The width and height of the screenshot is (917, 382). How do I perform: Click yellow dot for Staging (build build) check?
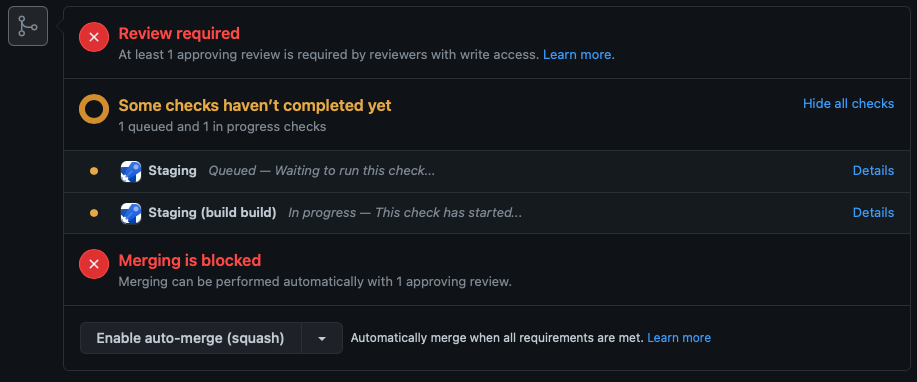tap(94, 213)
